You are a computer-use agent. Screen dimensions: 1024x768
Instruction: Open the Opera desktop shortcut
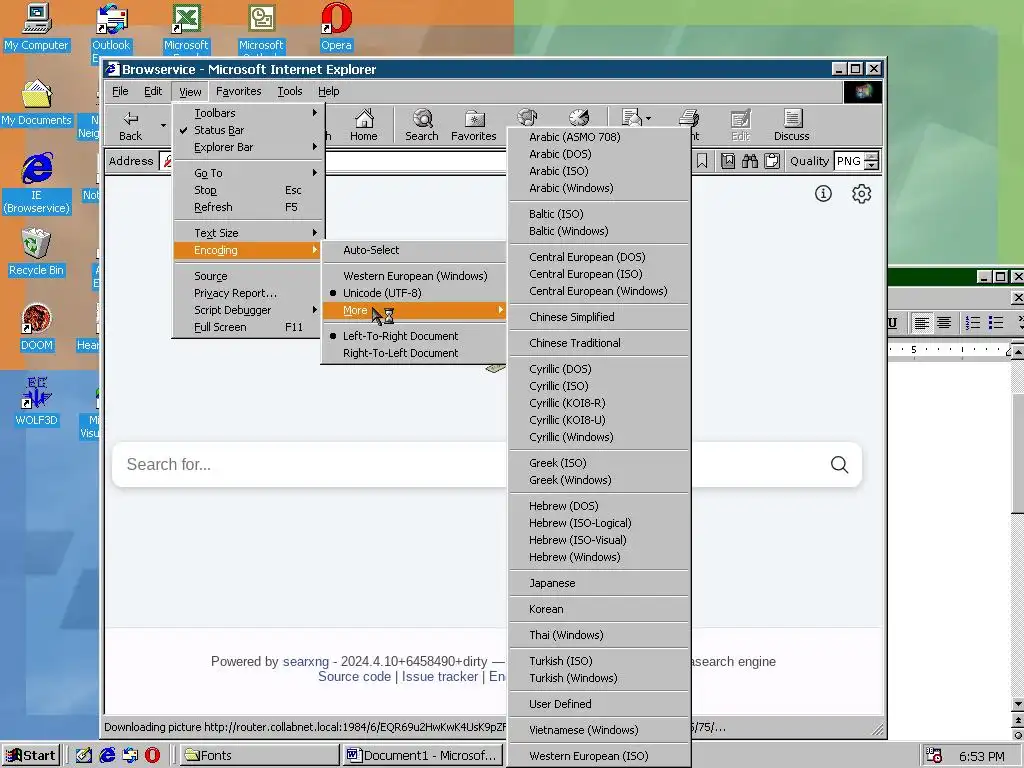click(336, 27)
